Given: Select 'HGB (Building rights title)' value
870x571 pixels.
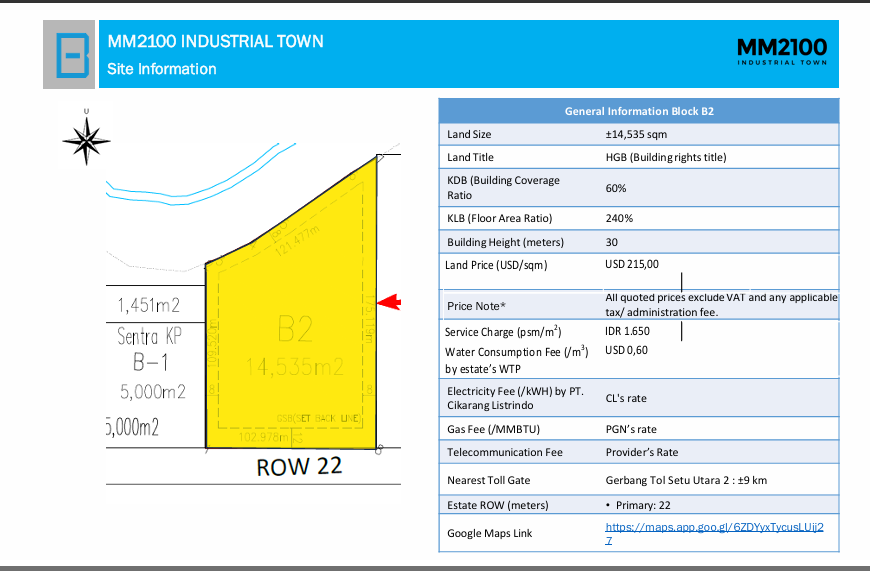Looking at the screenshot, I should pyautogui.click(x=666, y=157).
